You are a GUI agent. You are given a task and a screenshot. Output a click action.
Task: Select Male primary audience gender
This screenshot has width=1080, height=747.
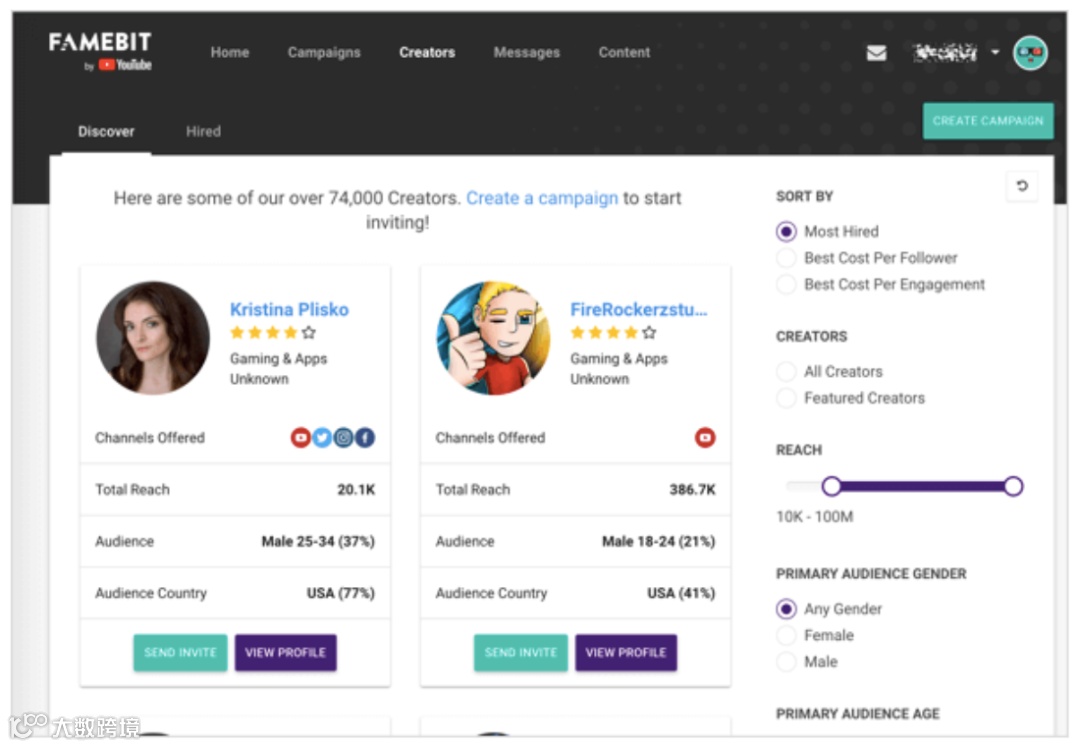coord(786,662)
